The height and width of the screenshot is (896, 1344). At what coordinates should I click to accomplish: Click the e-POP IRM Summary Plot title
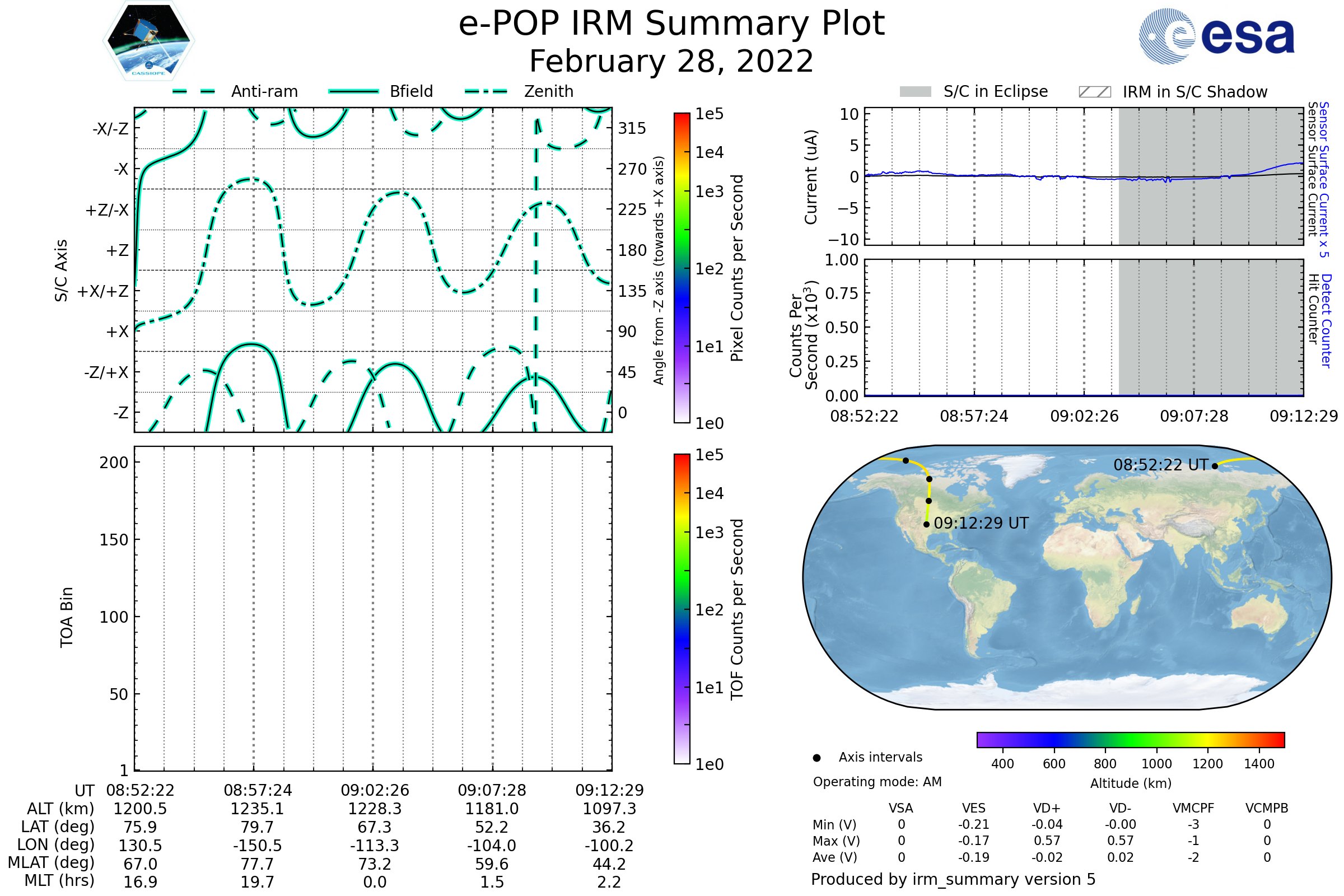[671, 24]
